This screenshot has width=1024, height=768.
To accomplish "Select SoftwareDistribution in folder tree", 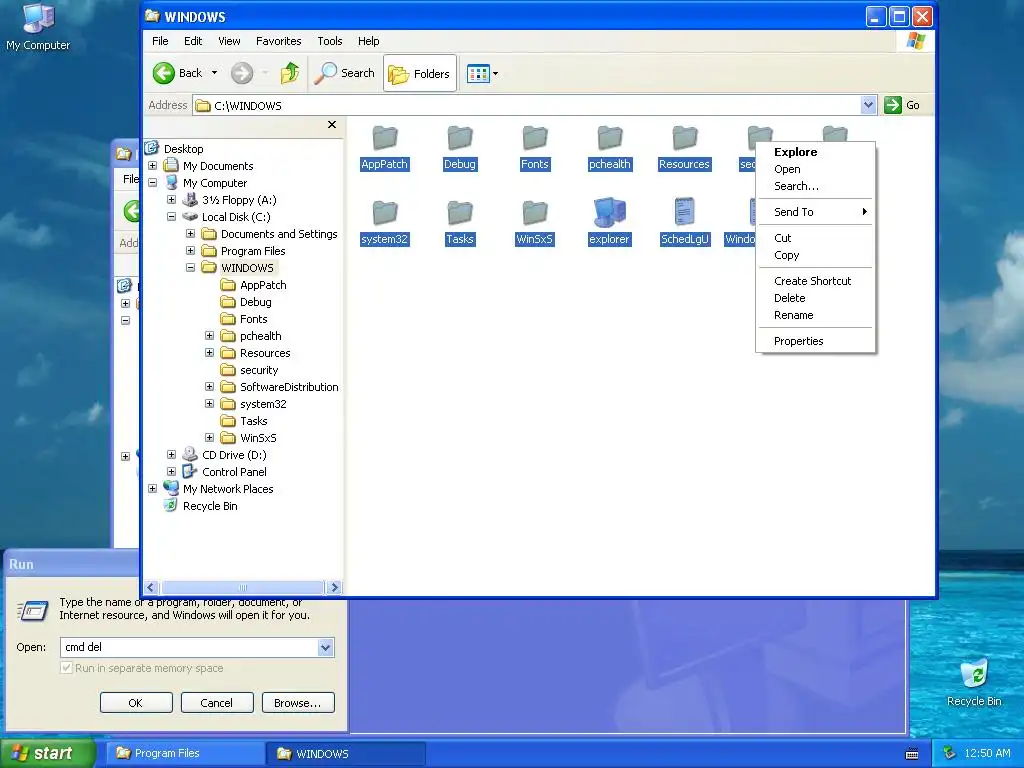I will click(289, 387).
